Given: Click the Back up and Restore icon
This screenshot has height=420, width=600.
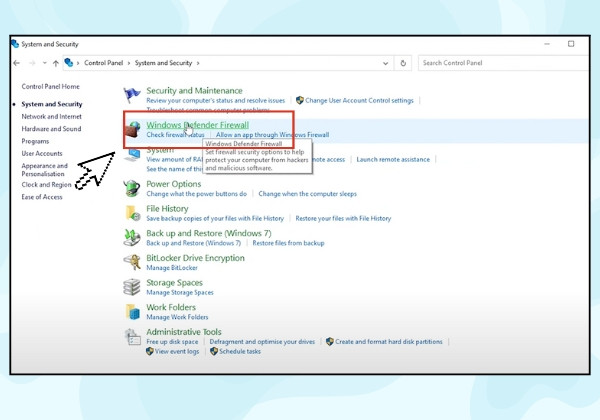Looking at the screenshot, I should [132, 238].
